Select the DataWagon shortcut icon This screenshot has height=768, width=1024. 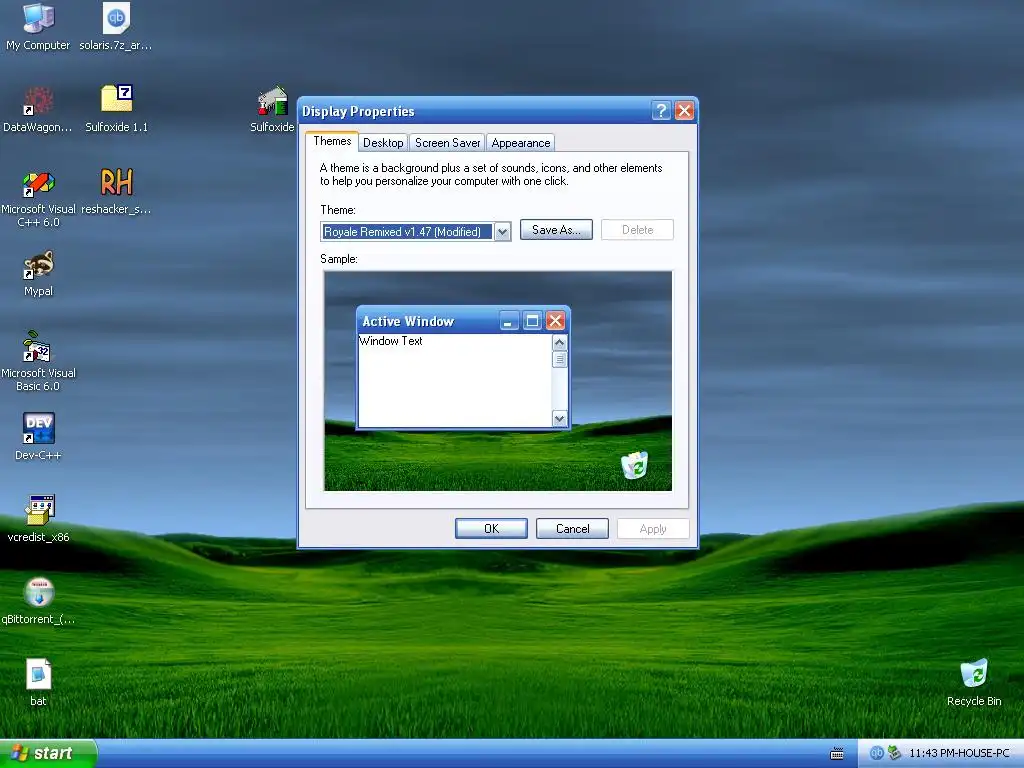click(x=38, y=108)
